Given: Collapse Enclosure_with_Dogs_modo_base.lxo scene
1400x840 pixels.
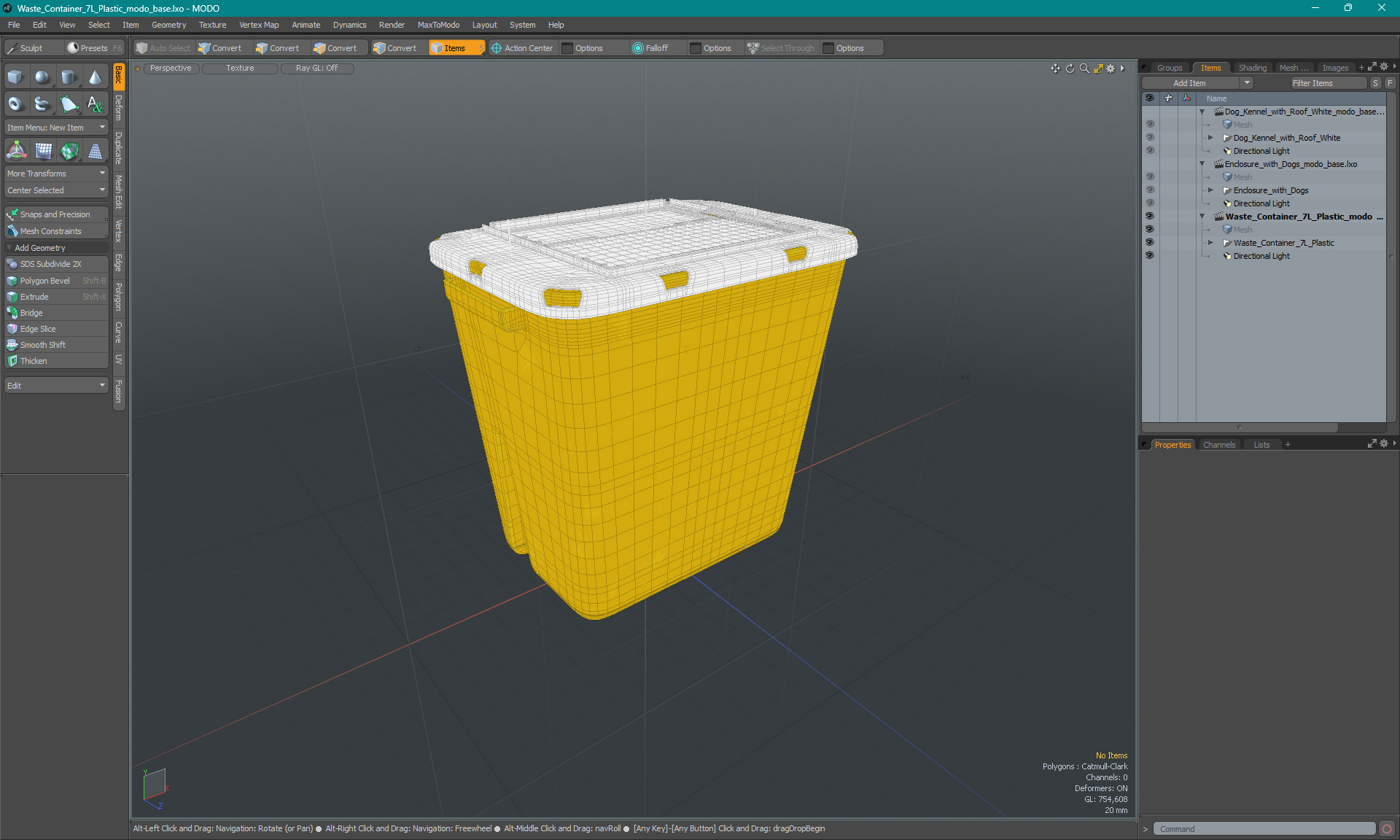Looking at the screenshot, I should [x=1202, y=164].
